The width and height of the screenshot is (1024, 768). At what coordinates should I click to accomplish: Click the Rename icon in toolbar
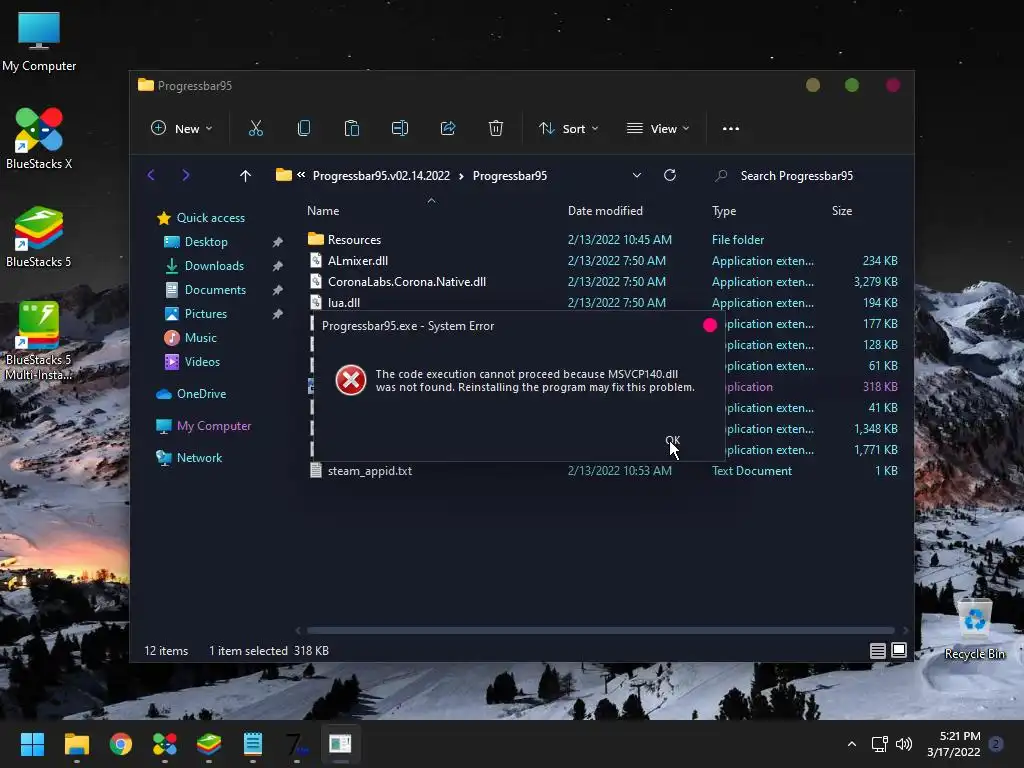click(400, 129)
